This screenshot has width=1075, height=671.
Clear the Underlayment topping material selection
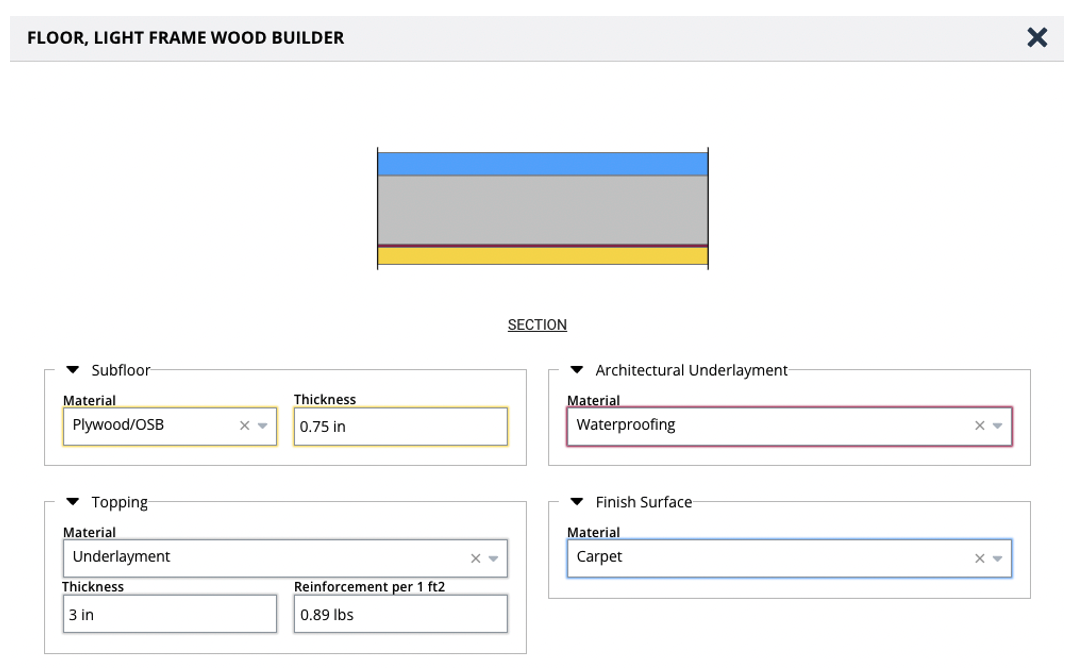click(x=475, y=558)
